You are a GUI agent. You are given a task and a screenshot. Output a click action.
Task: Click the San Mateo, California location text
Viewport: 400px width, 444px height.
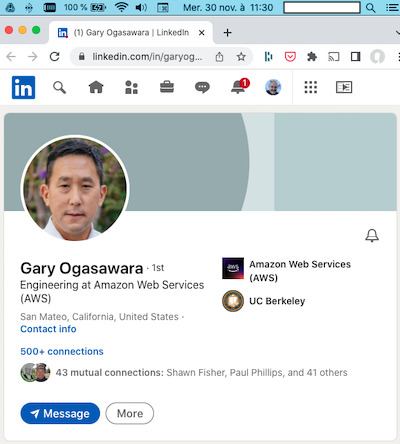tap(99, 317)
